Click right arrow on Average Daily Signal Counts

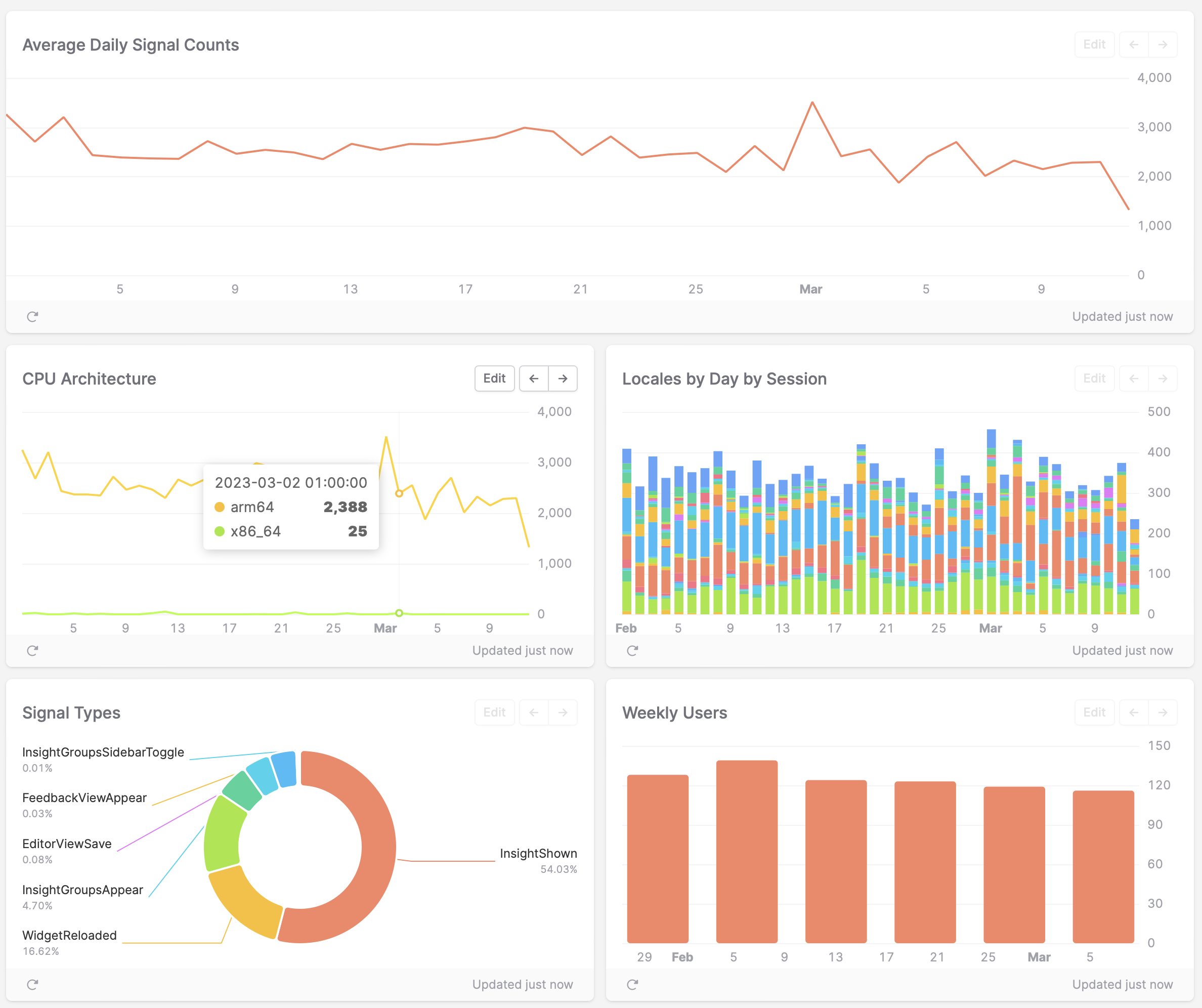pyautogui.click(x=1163, y=45)
